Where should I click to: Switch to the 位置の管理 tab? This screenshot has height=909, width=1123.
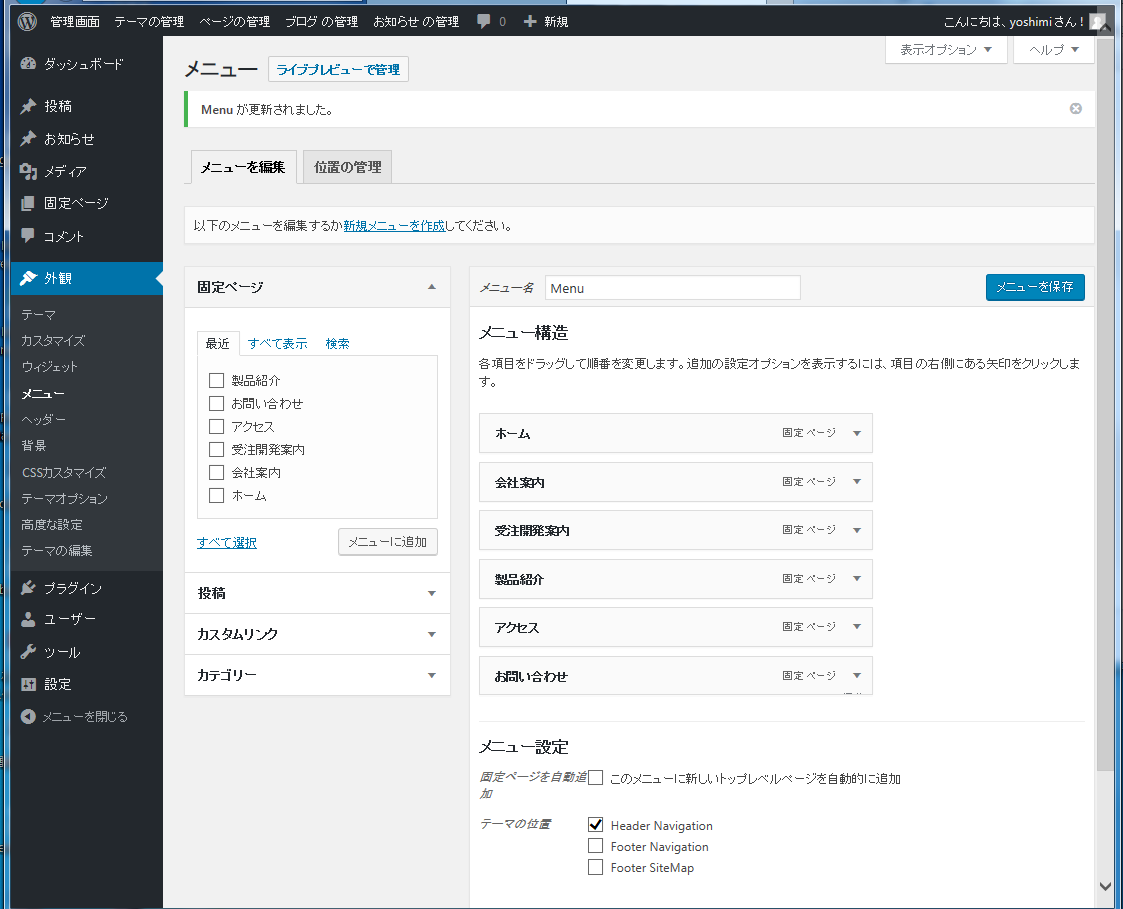pos(347,167)
